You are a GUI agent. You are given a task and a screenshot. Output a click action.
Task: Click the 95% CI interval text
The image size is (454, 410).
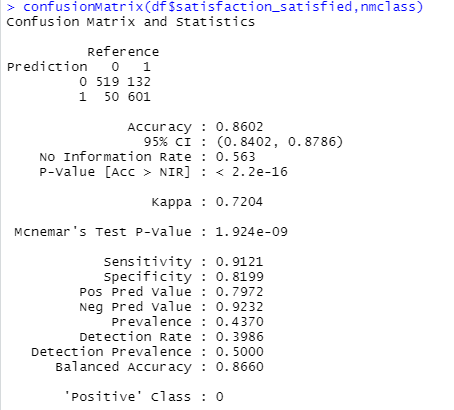(279, 142)
